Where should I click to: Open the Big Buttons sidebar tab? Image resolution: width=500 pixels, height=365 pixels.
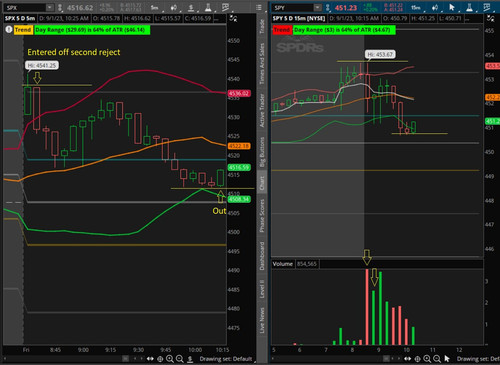[262, 152]
